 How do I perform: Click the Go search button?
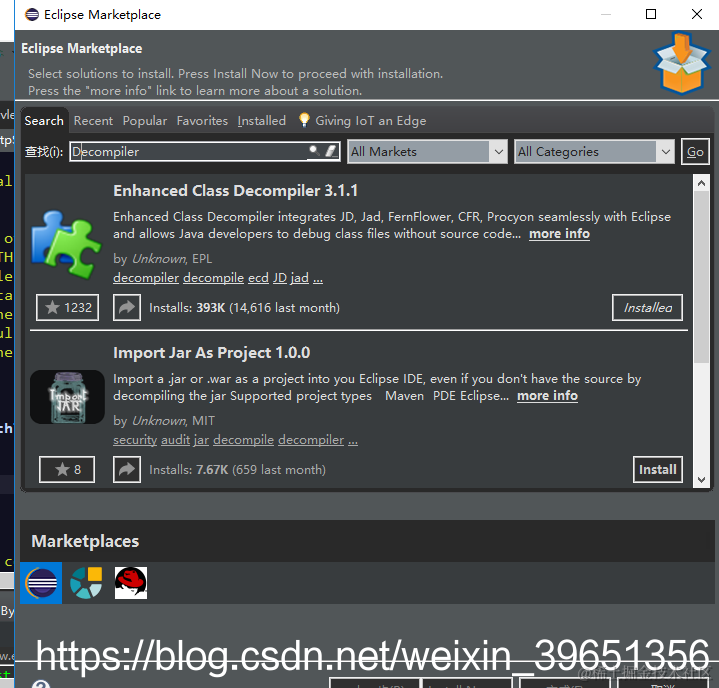pos(695,151)
